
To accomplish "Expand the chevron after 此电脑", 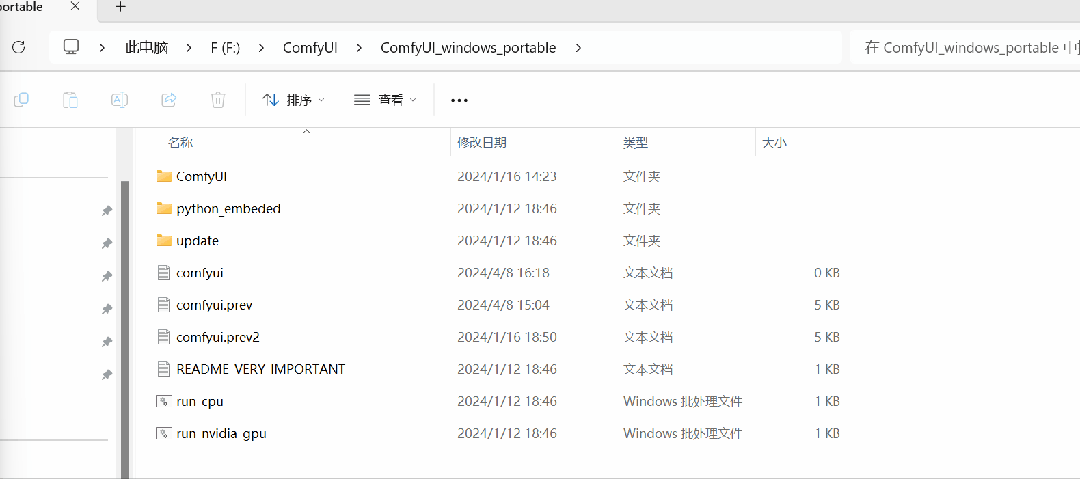I will 189,48.
